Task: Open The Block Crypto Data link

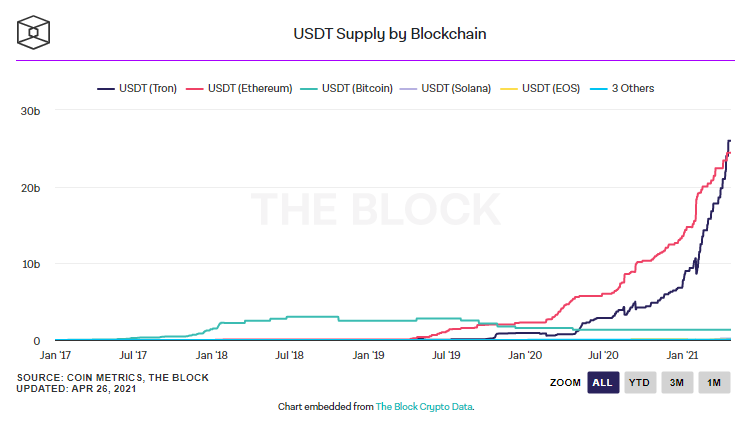Action: [x=424, y=407]
